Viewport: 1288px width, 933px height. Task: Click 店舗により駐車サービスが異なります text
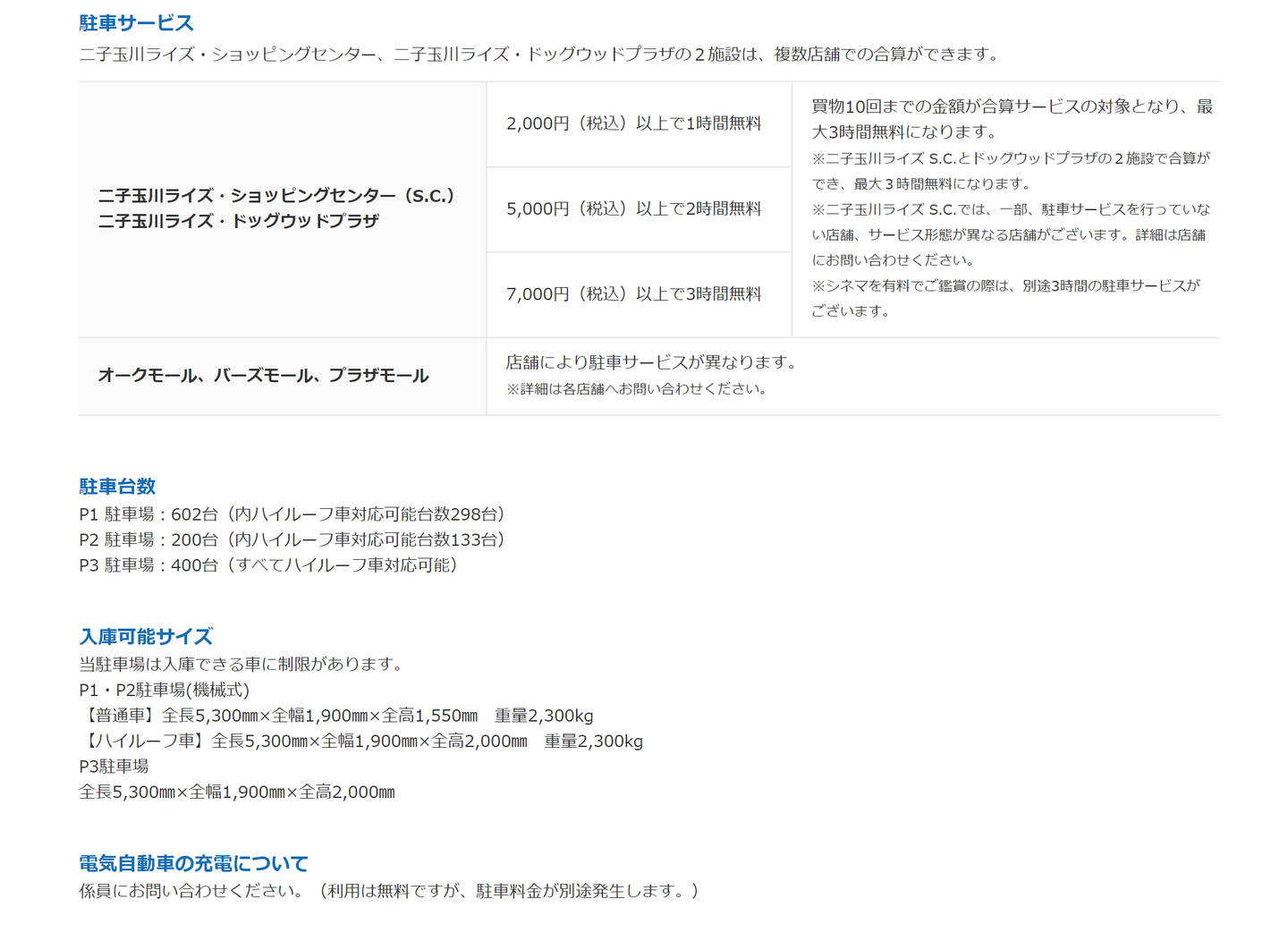point(651,362)
